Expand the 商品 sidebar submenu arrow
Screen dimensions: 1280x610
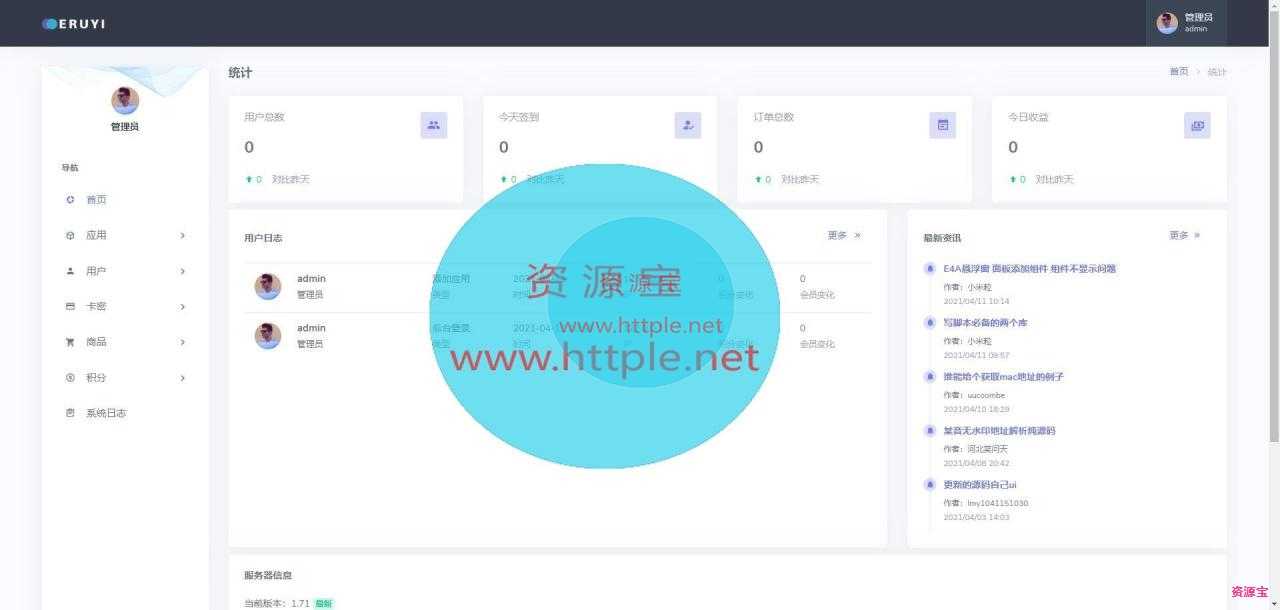(183, 342)
